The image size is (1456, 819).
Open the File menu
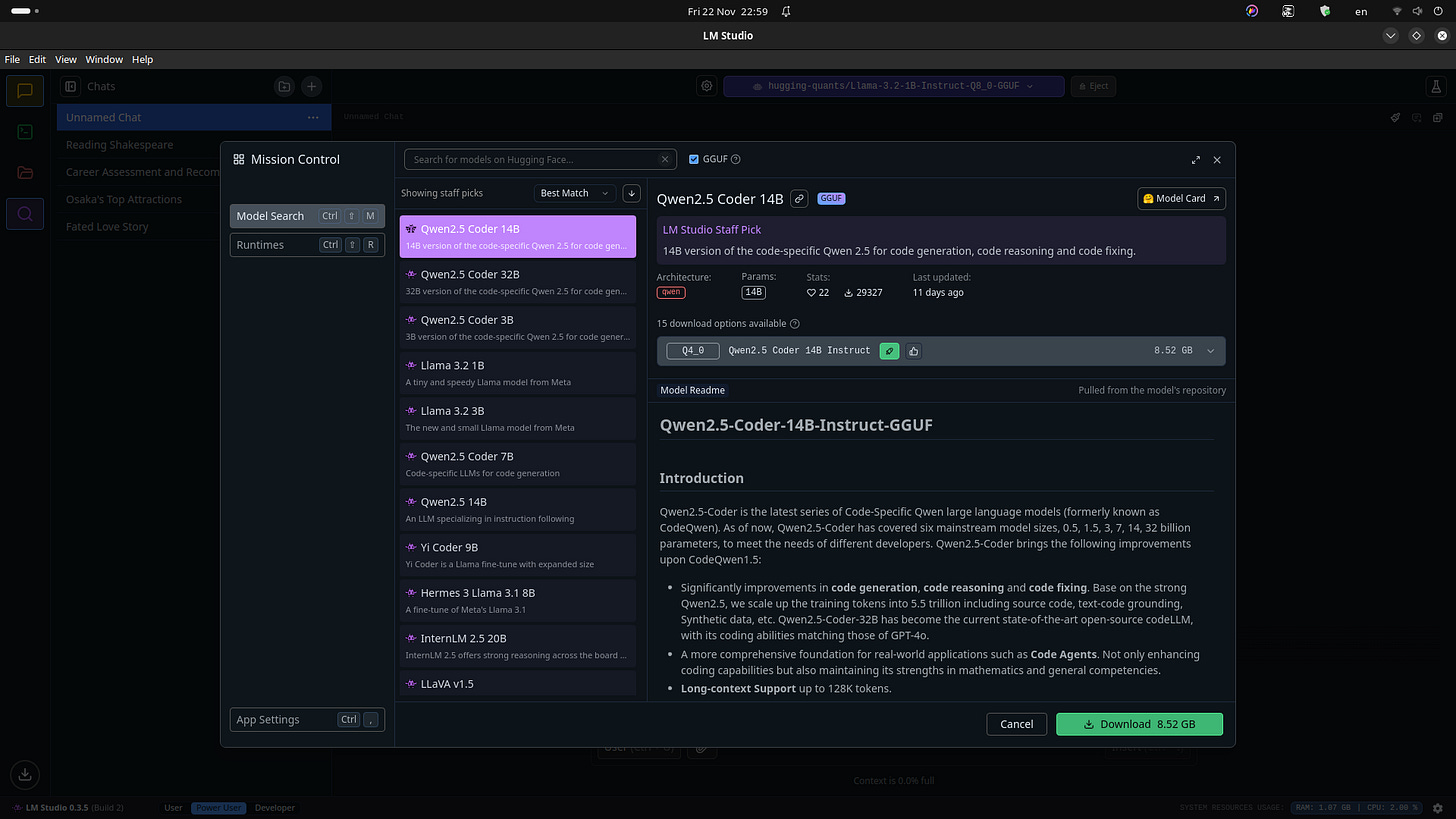12,60
